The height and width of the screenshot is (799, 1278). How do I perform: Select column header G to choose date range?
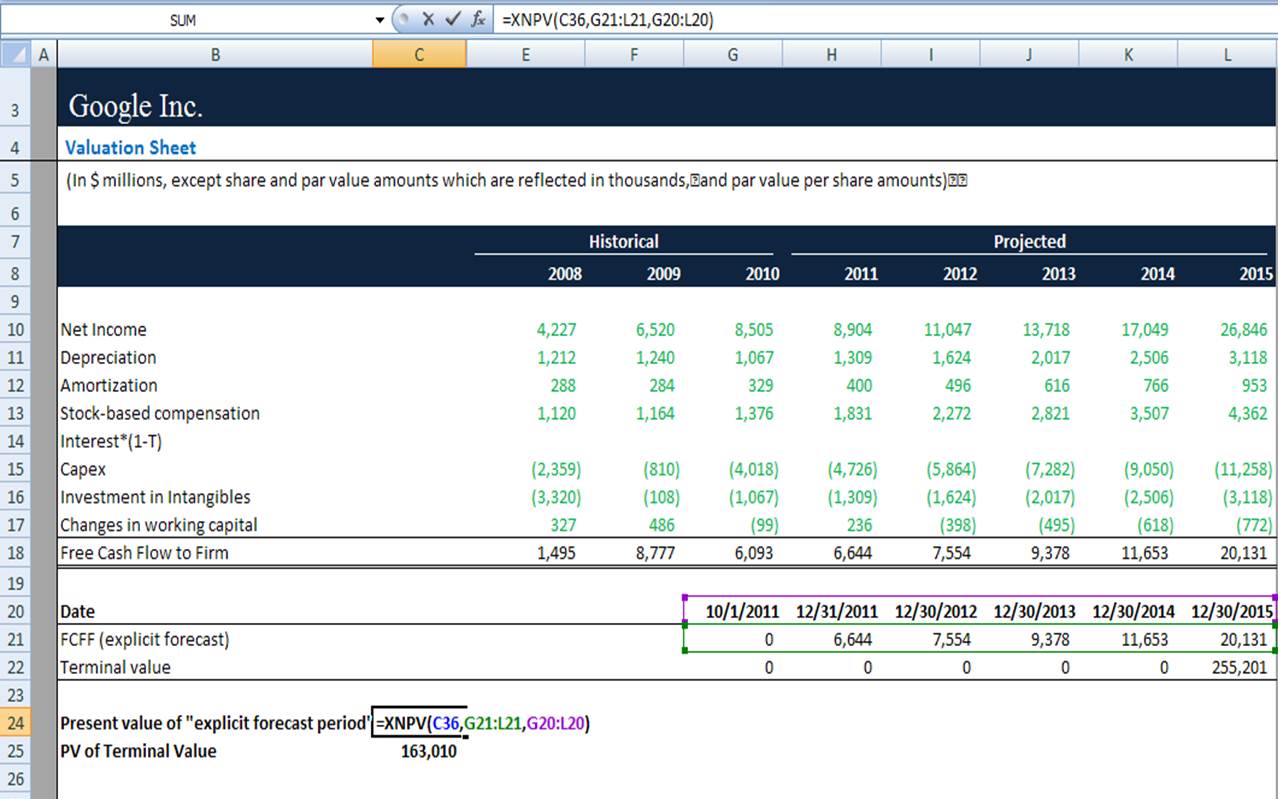(732, 54)
